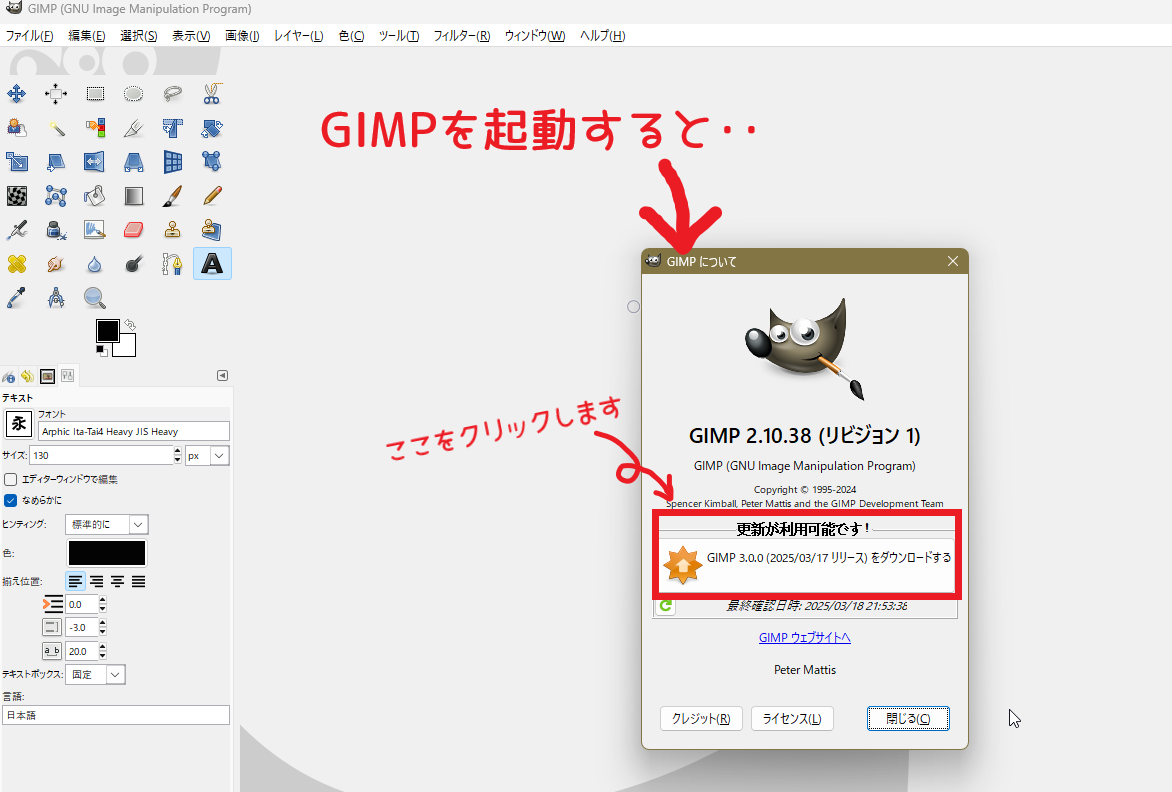This screenshot has width=1172, height=792.
Task: Click the クレジット button in About dialog
Action: click(x=700, y=718)
